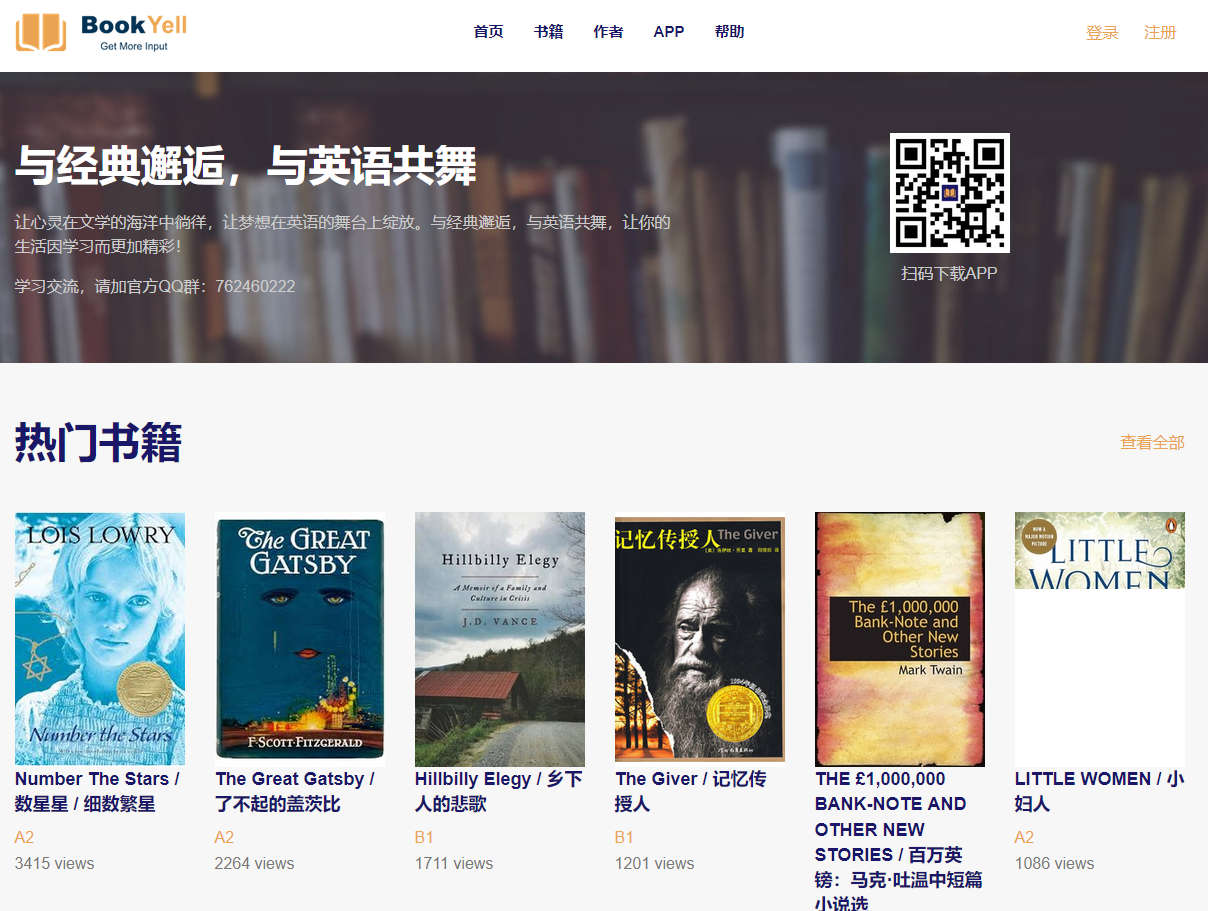Click the A2 level under Number The Stars
The image size is (1208, 911).
click(24, 837)
